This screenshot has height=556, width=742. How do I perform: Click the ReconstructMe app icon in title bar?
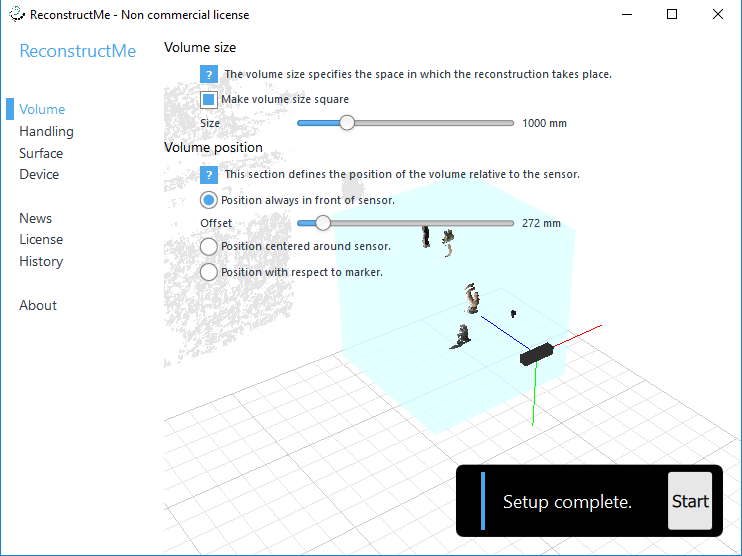17,14
